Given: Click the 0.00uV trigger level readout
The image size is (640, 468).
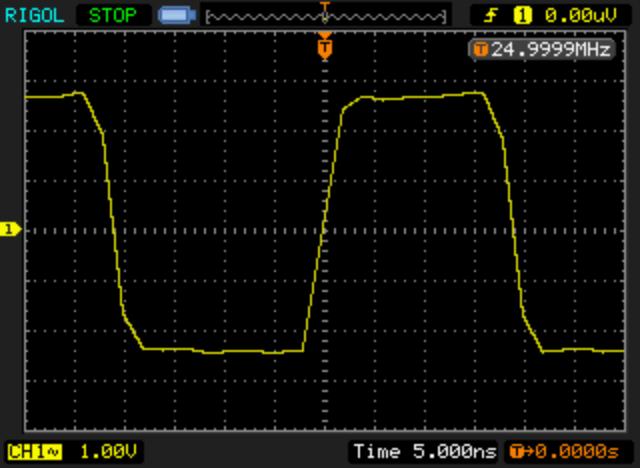Looking at the screenshot, I should 580,16.
